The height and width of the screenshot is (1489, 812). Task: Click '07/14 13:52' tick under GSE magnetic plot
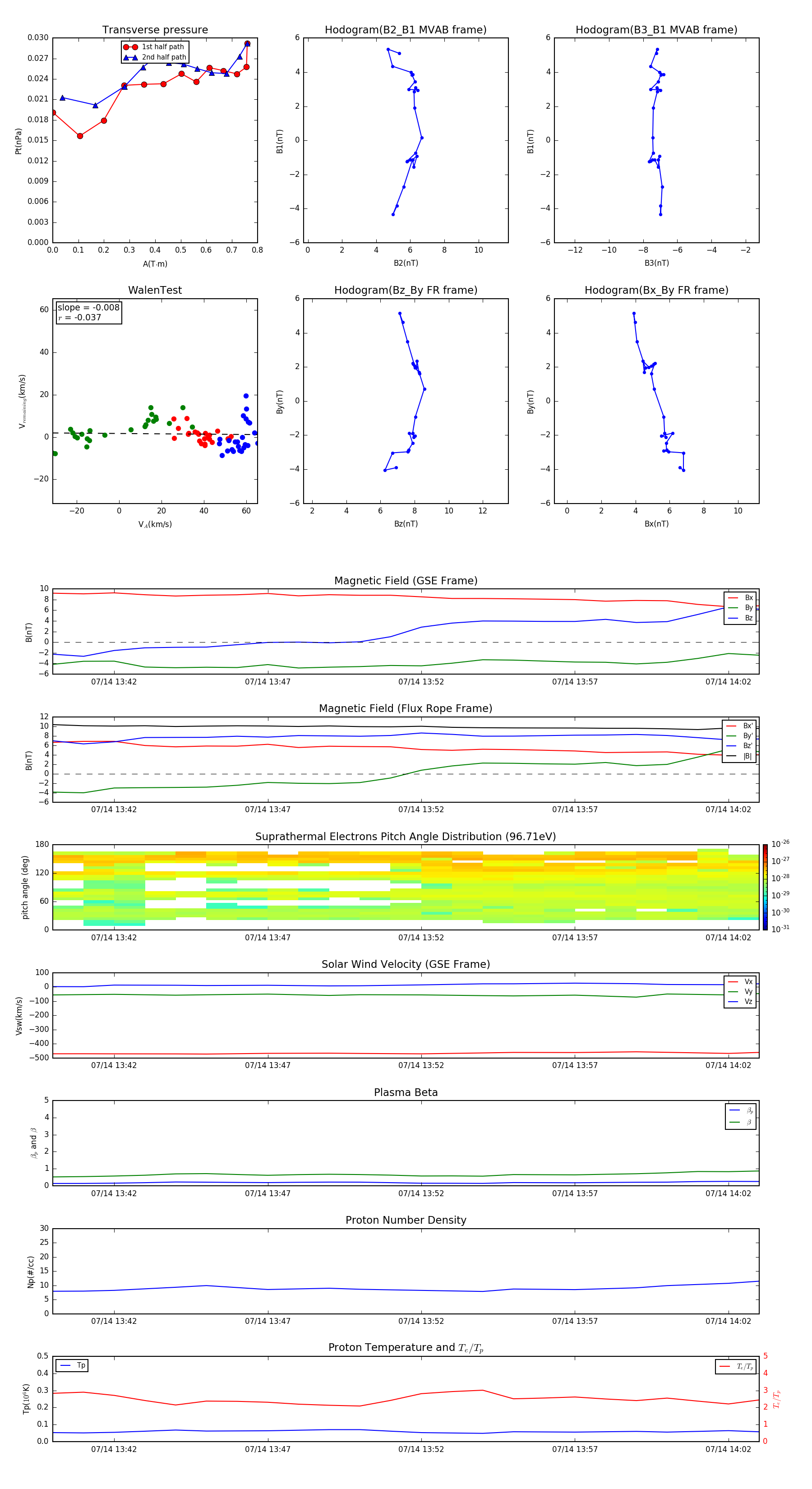[421, 682]
